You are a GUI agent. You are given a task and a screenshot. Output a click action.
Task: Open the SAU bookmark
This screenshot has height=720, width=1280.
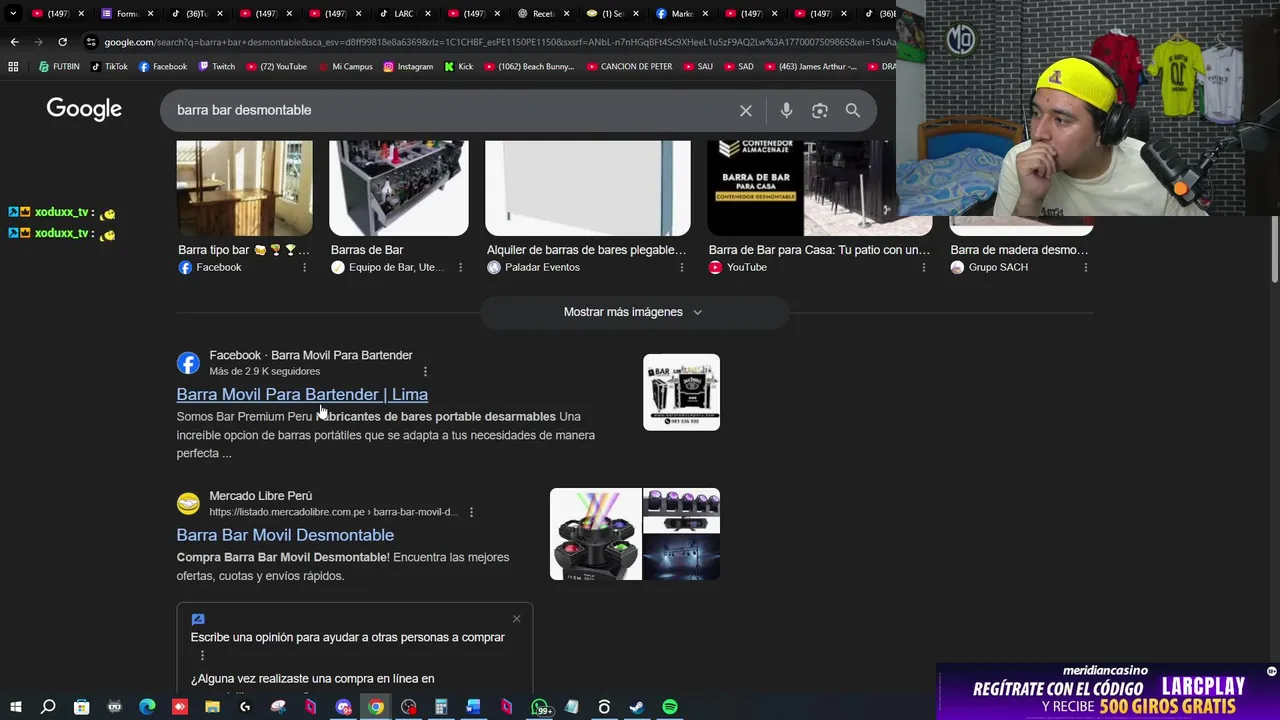[x=697, y=67]
